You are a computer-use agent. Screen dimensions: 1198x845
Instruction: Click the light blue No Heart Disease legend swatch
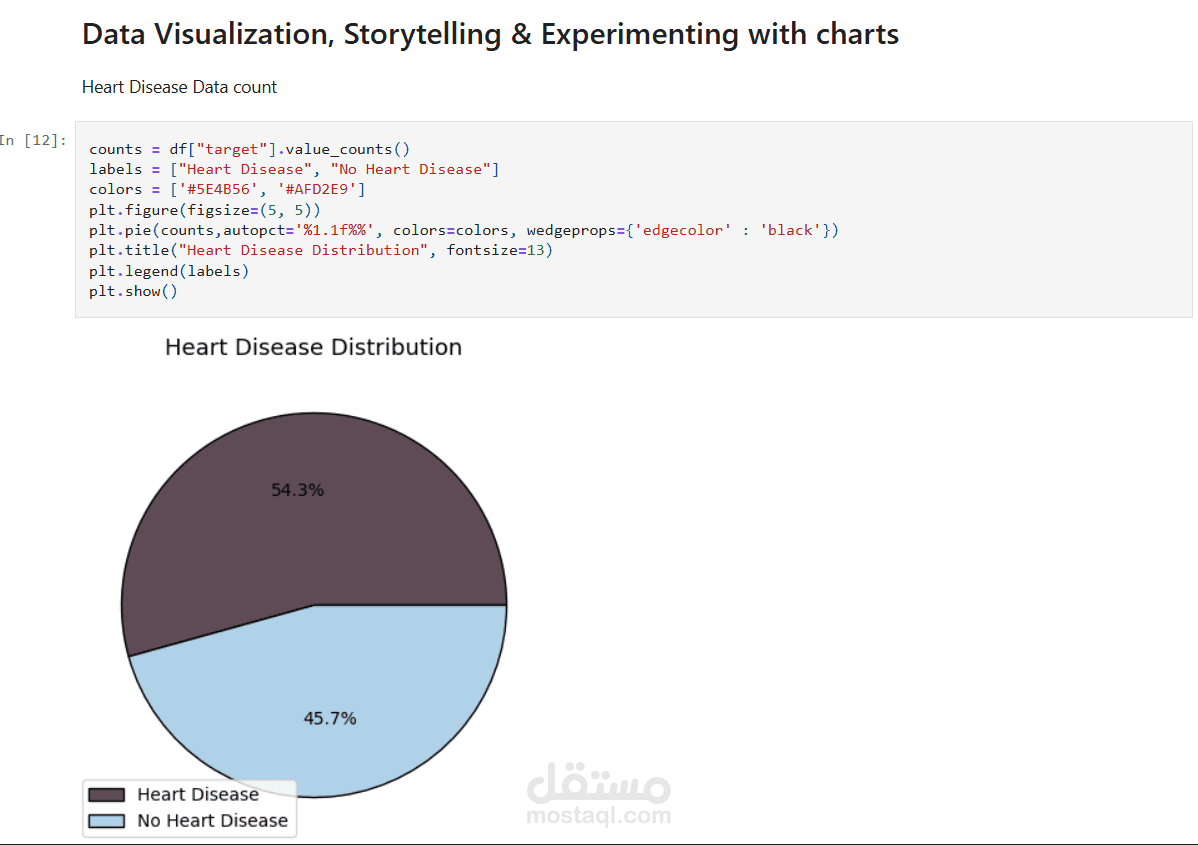pyautogui.click(x=107, y=820)
